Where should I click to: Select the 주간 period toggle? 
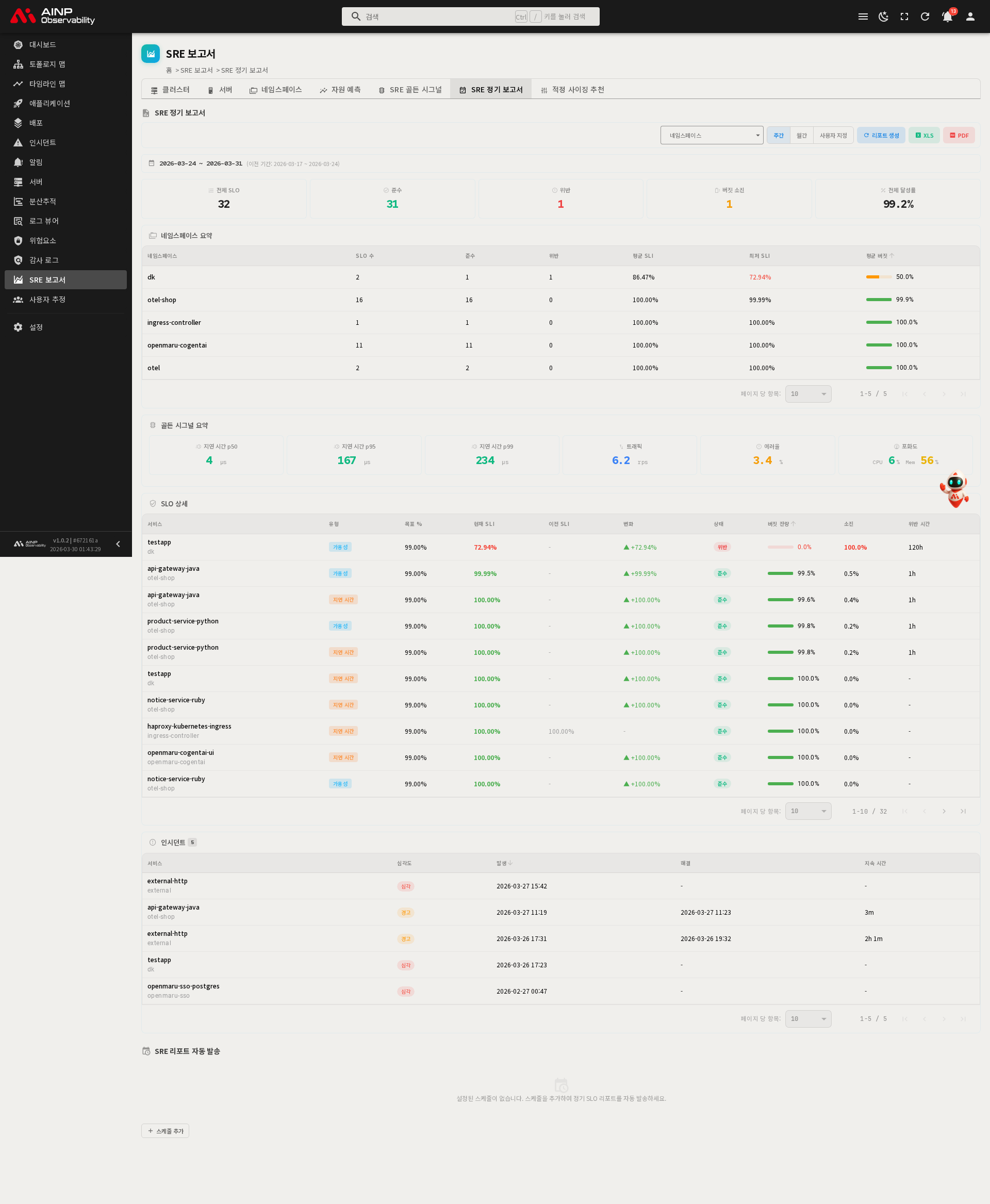coord(779,135)
